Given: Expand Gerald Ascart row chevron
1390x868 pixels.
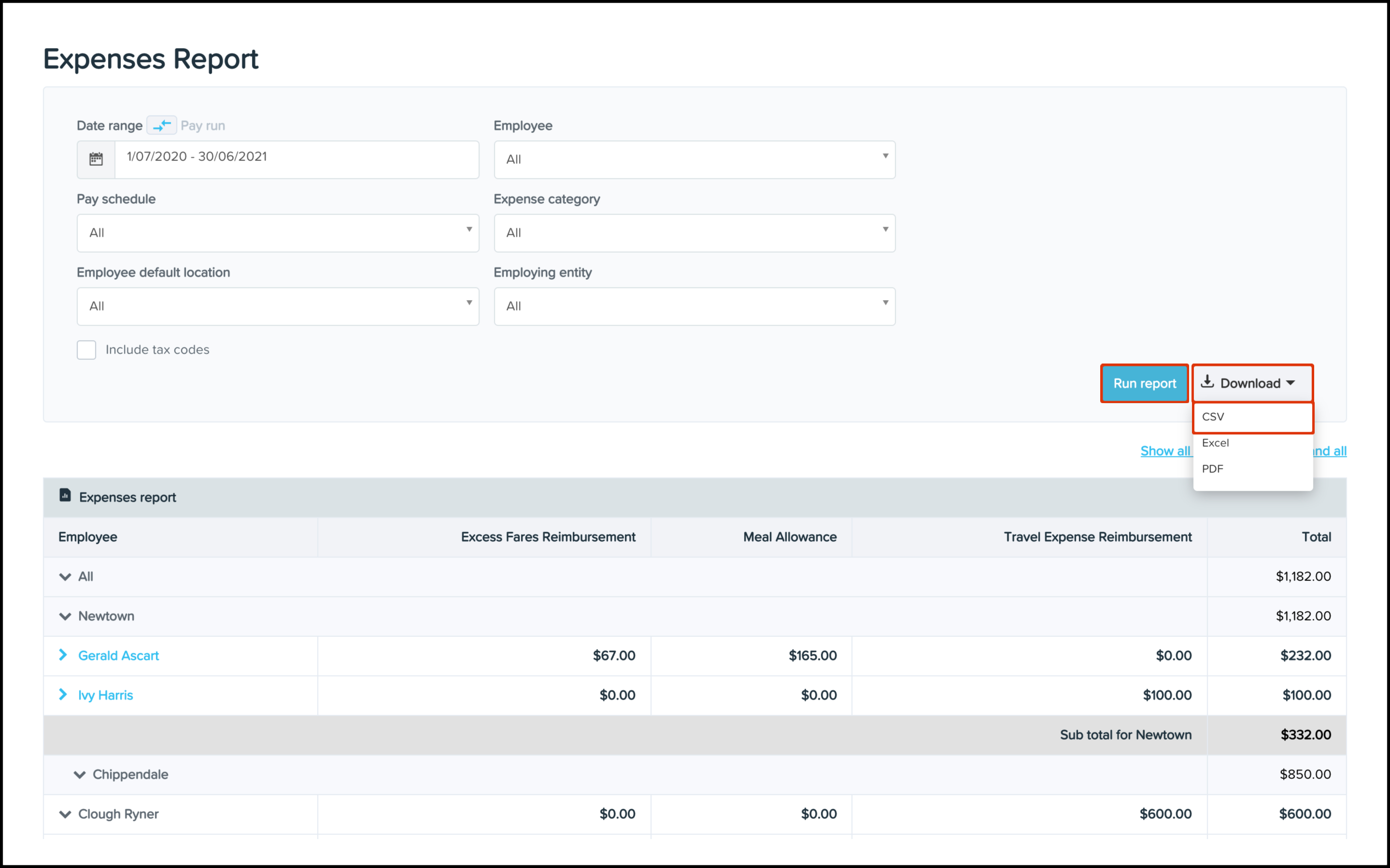Looking at the screenshot, I should pos(63,655).
